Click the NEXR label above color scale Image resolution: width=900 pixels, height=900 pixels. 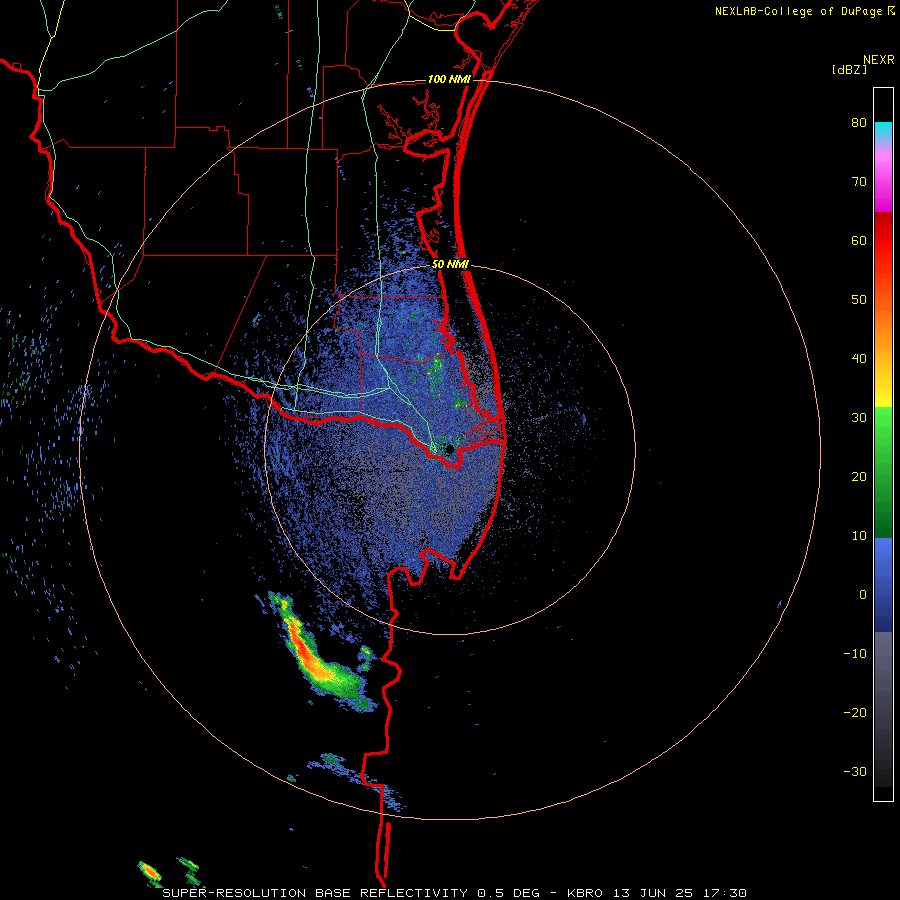pyautogui.click(x=879, y=59)
